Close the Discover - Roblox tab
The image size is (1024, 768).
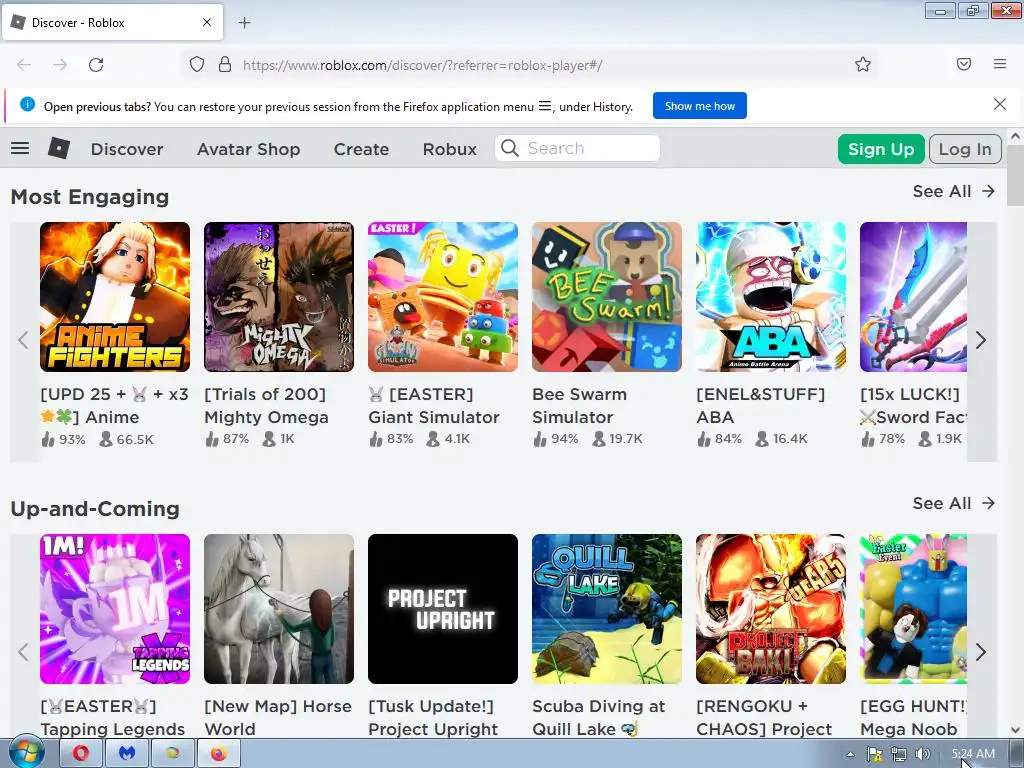point(207,22)
